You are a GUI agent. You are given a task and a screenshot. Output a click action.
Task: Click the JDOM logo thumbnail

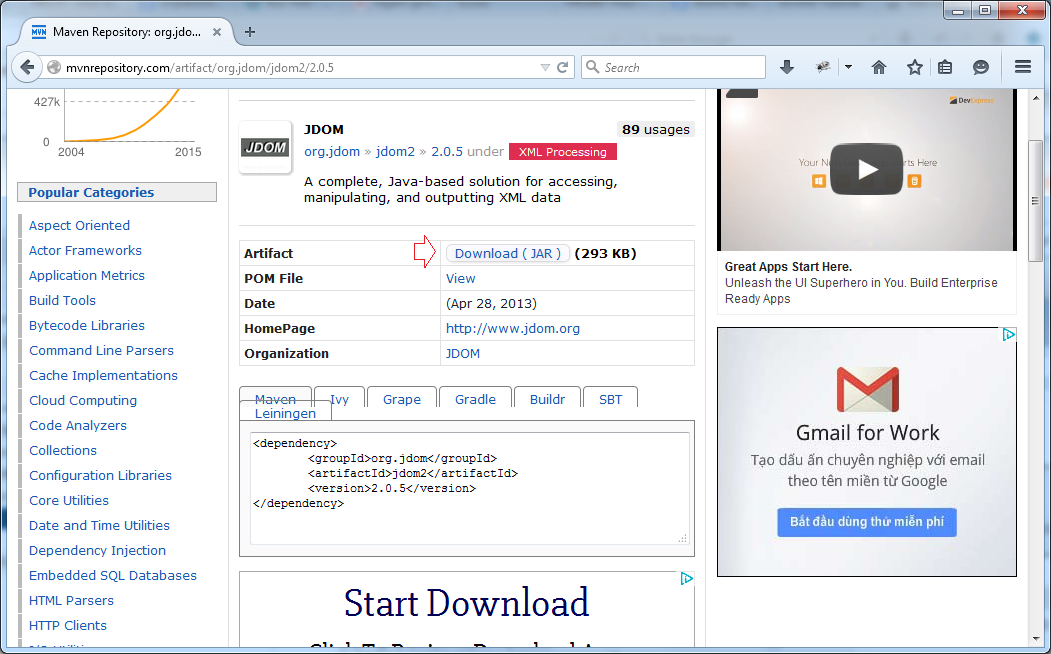[x=265, y=147]
